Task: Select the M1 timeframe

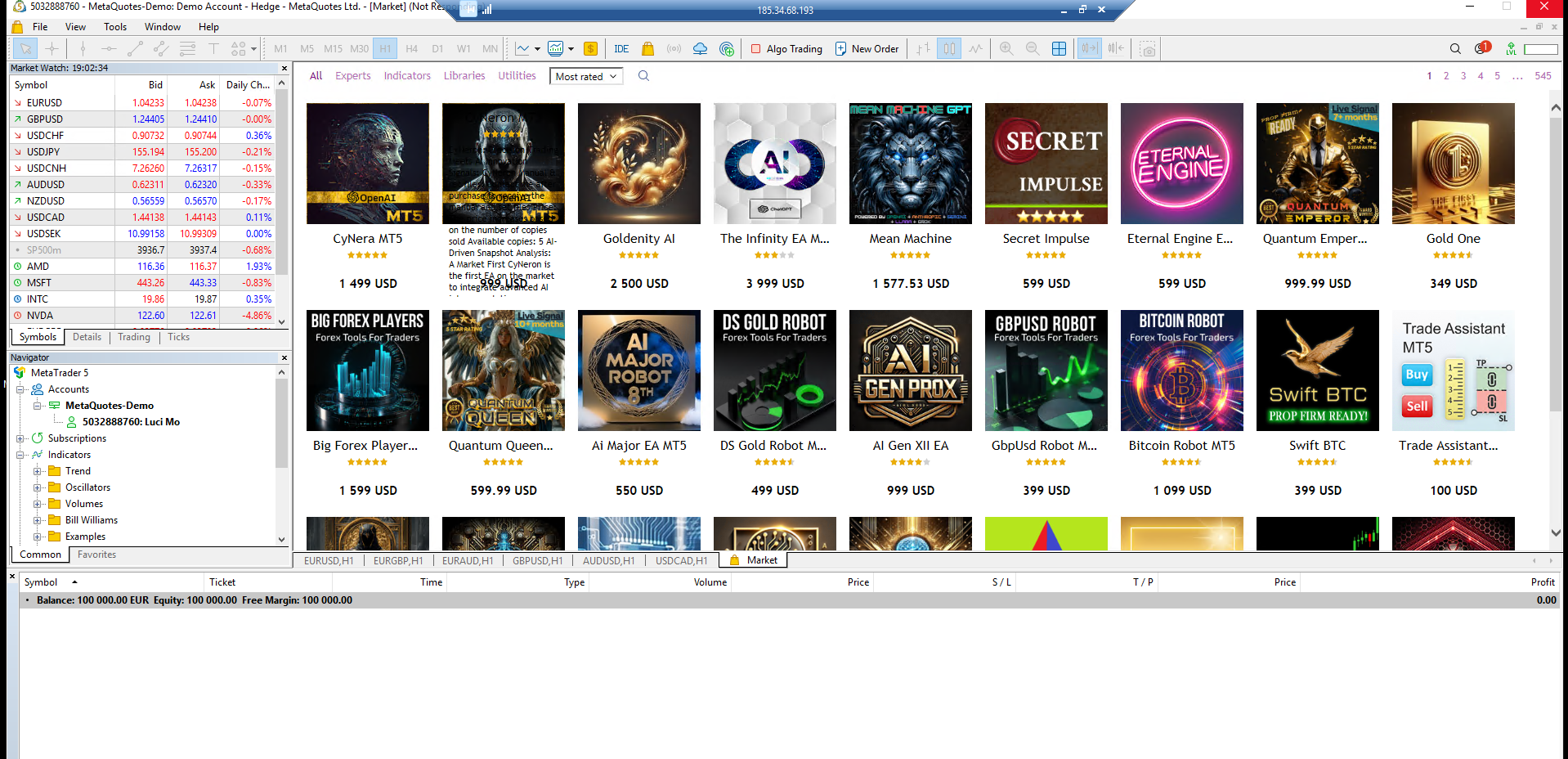Action: pos(280,49)
